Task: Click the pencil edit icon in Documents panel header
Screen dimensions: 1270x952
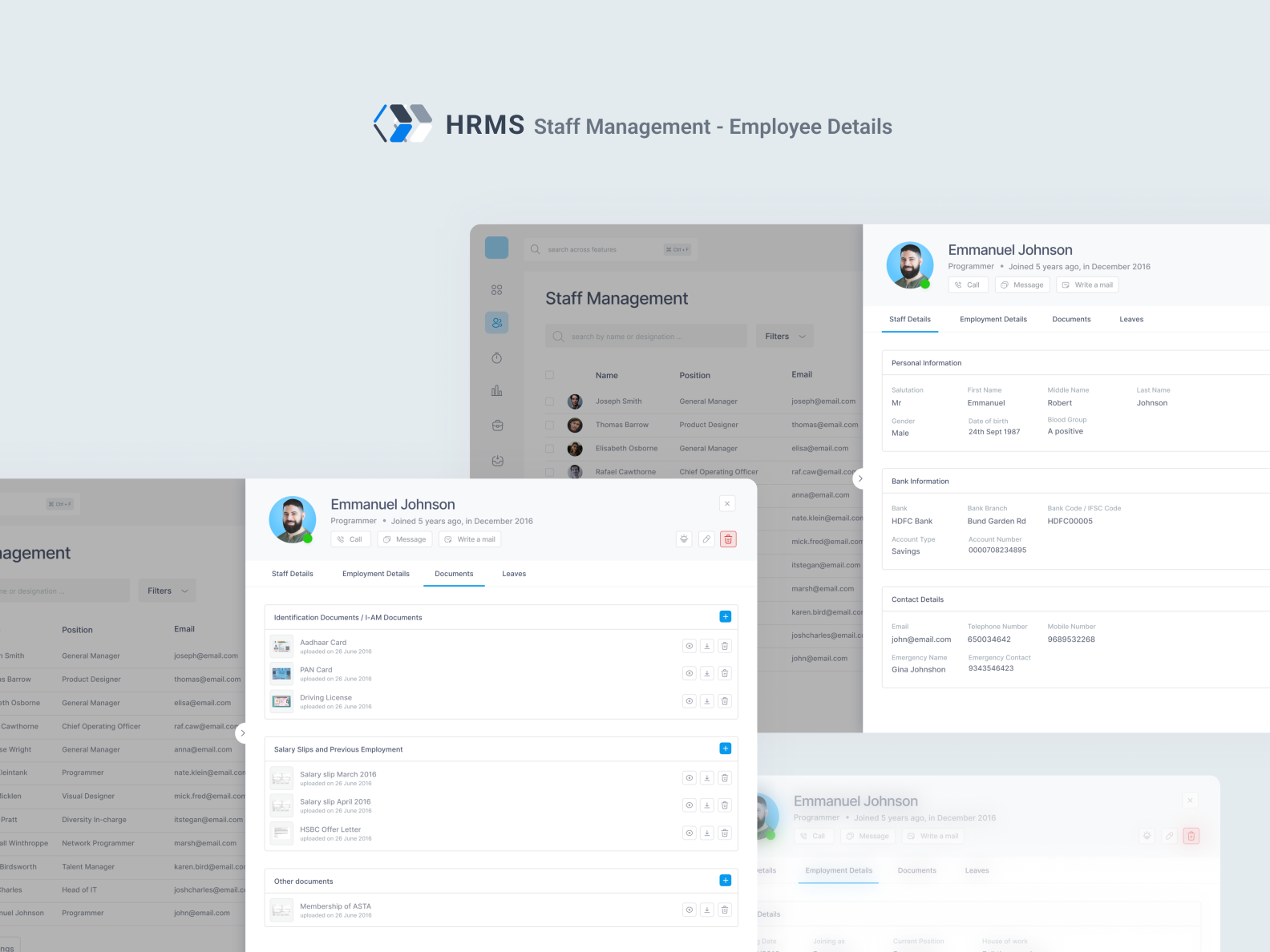Action: [x=706, y=539]
